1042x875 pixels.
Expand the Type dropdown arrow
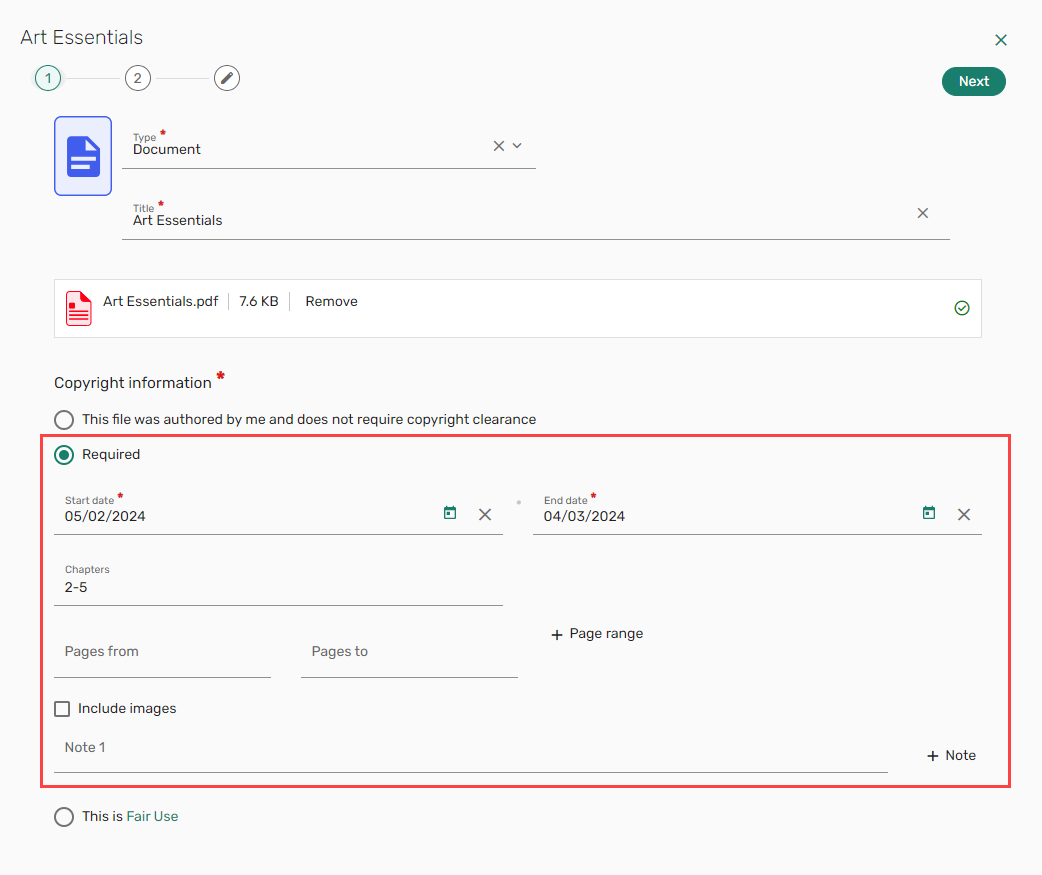517,146
